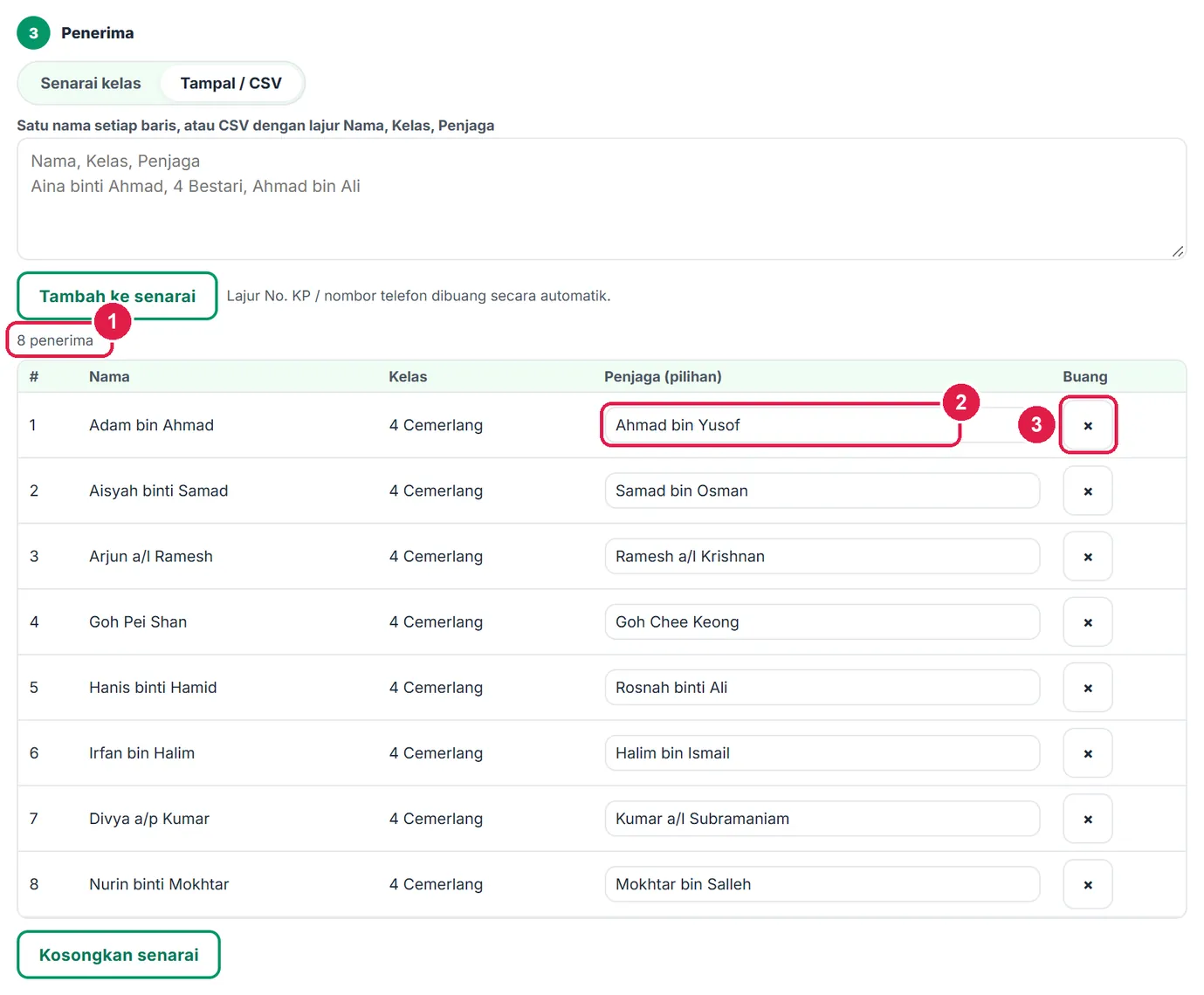The image size is (1204, 995).
Task: Grab the text area resize handle
Action: click(x=1178, y=251)
